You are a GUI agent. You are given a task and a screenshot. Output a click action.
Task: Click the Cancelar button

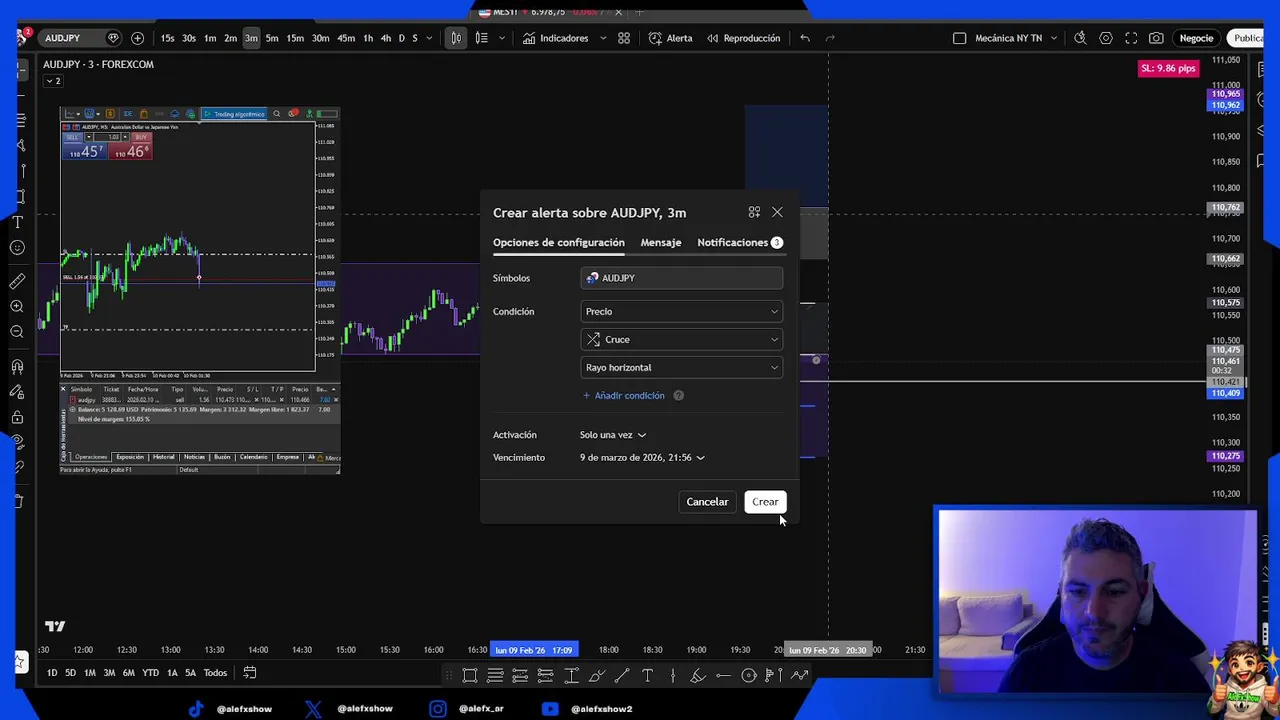(707, 502)
